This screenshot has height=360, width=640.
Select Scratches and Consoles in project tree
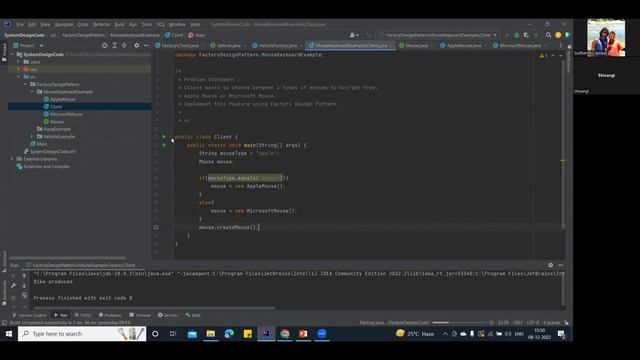[x=46, y=167]
